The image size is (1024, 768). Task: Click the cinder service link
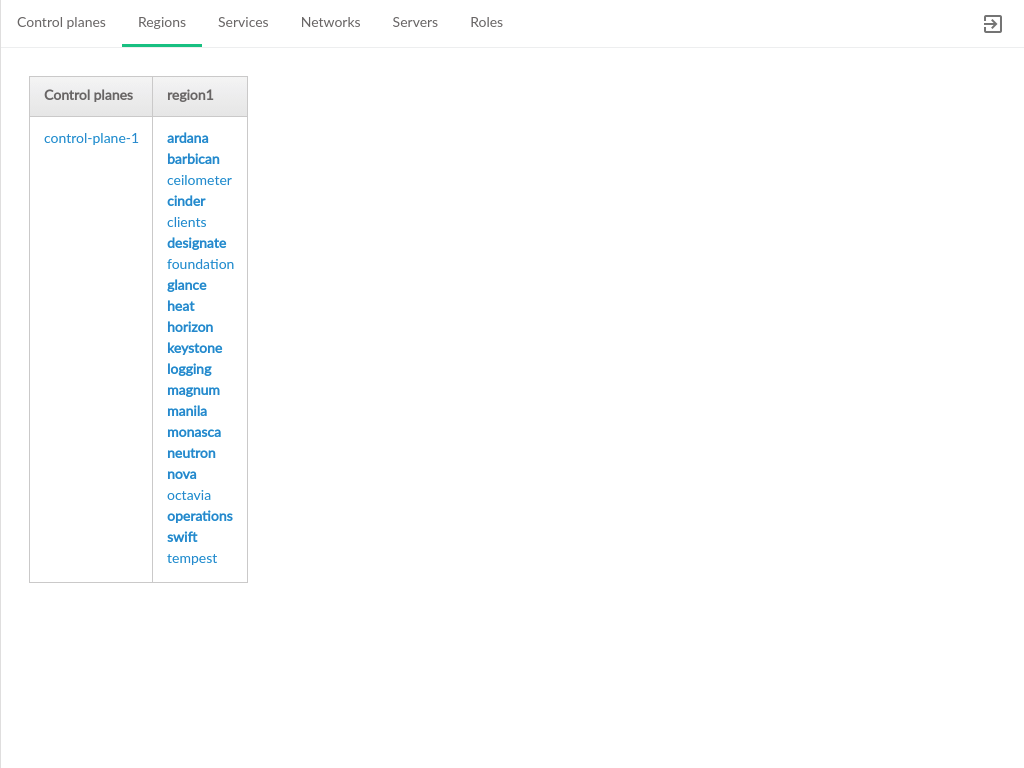coord(186,201)
